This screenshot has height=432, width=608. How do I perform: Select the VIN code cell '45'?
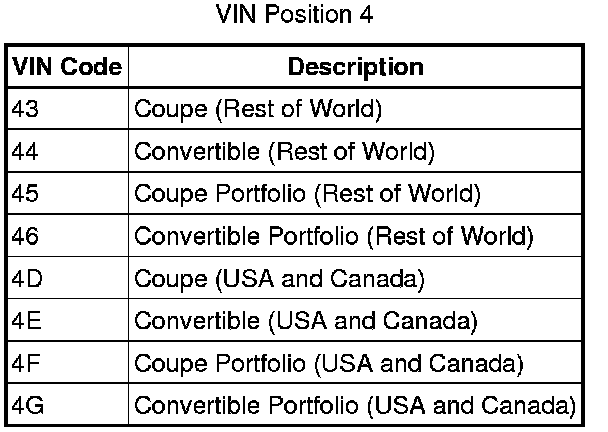click(x=24, y=195)
